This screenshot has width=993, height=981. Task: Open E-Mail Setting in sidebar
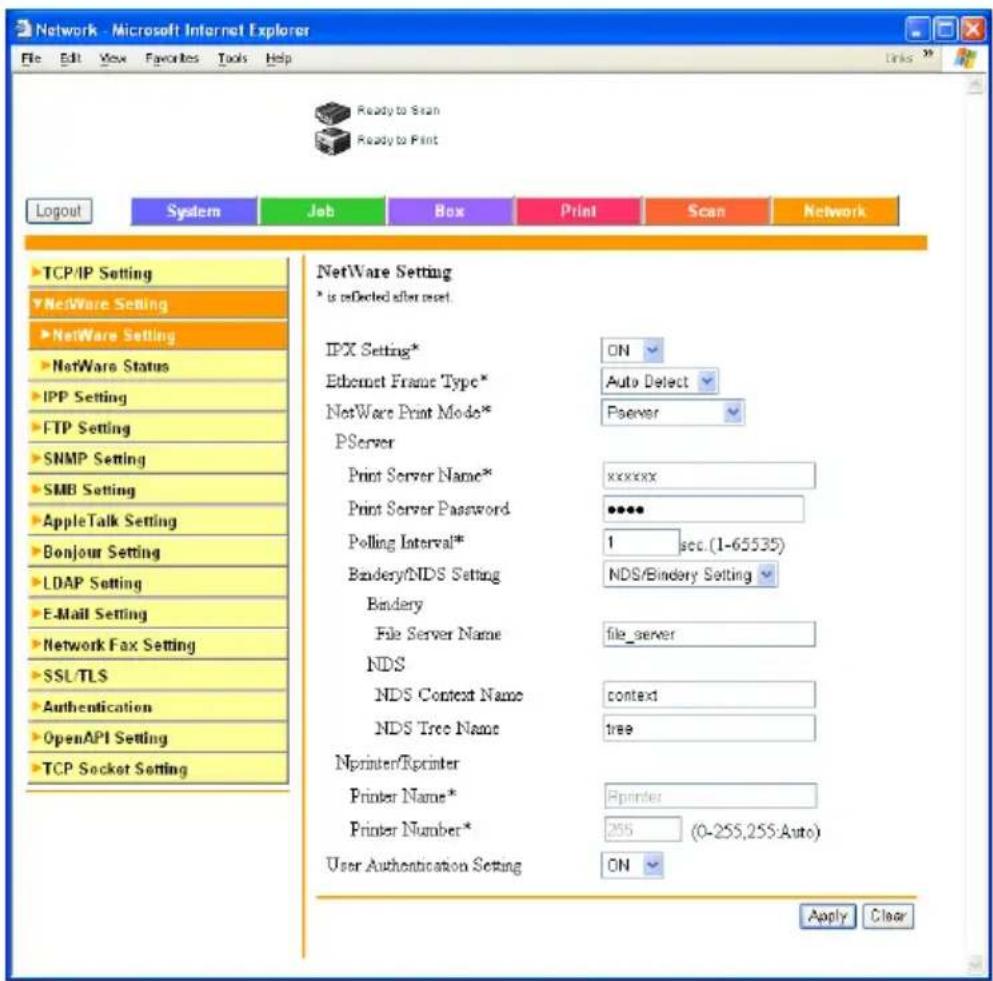coord(158,614)
